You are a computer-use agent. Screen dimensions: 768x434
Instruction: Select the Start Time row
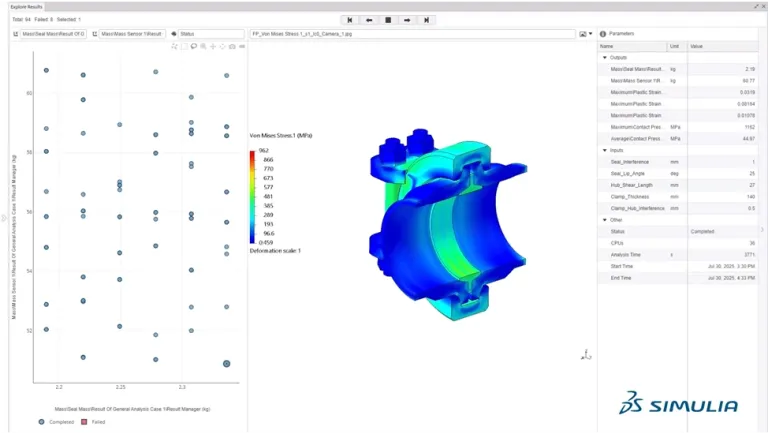(x=678, y=266)
